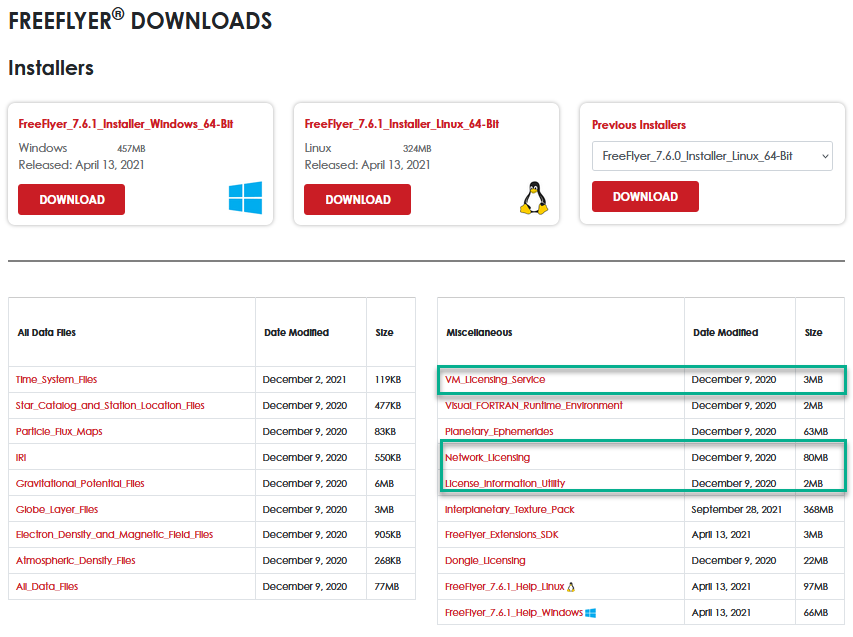Click the Windows icon beside FreeFlyer_7.6.1_Help_Windows
The image size is (853, 637).
coord(591,613)
